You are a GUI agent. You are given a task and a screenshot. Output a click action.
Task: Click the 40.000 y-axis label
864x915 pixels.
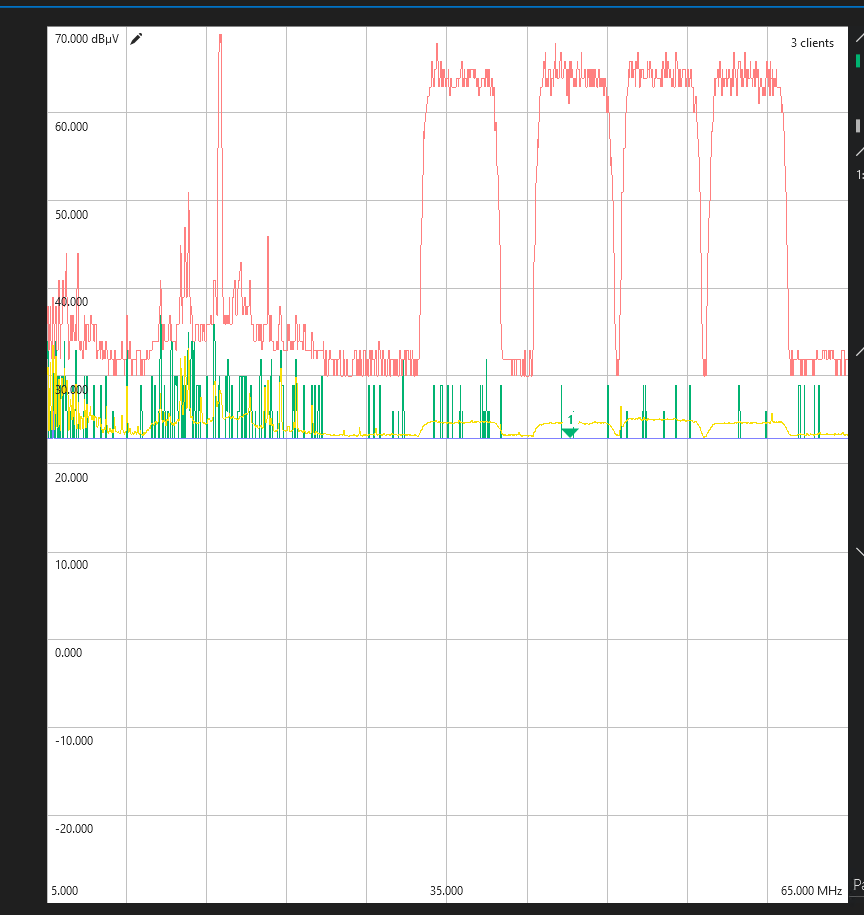click(x=72, y=302)
